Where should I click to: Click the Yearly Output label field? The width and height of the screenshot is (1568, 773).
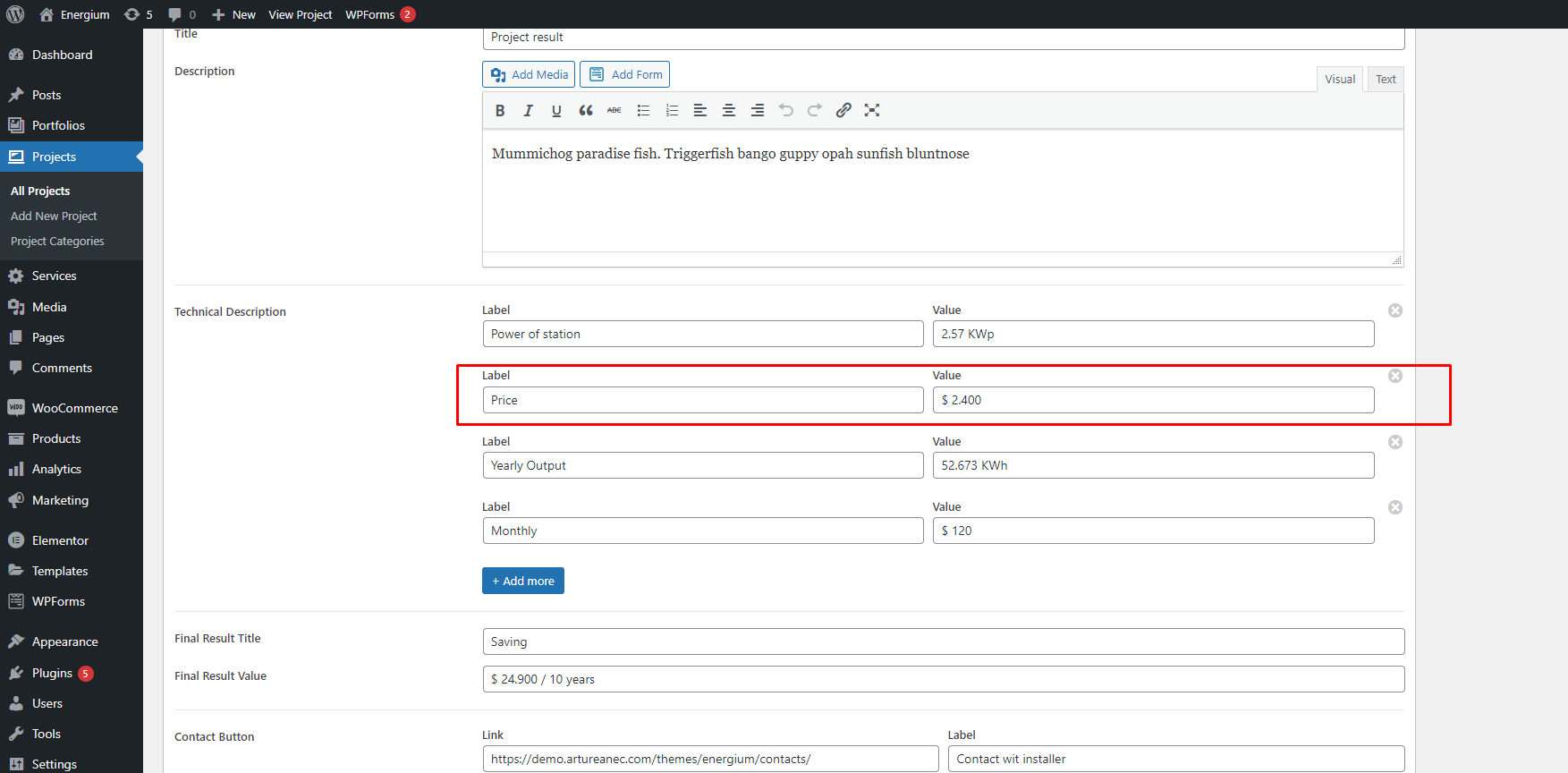(703, 465)
